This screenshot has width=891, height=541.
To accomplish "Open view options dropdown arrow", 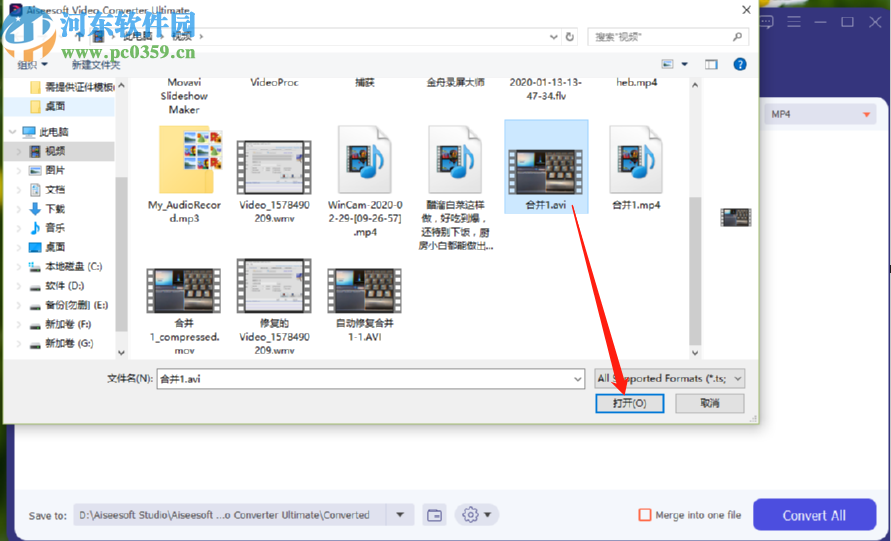I will [x=685, y=64].
